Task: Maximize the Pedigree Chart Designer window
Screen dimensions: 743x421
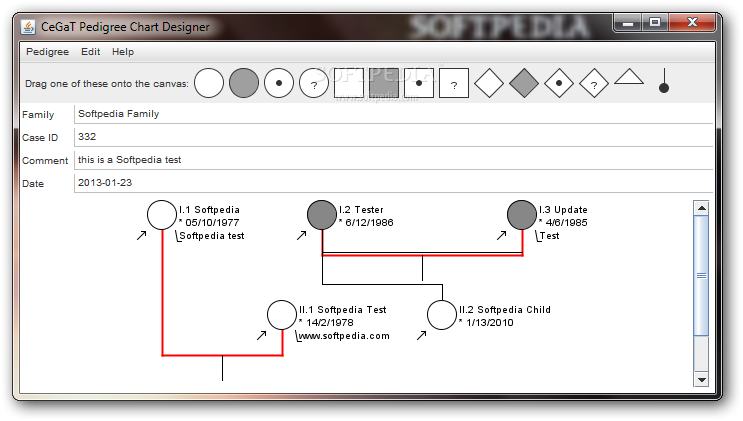Action: coord(655,22)
